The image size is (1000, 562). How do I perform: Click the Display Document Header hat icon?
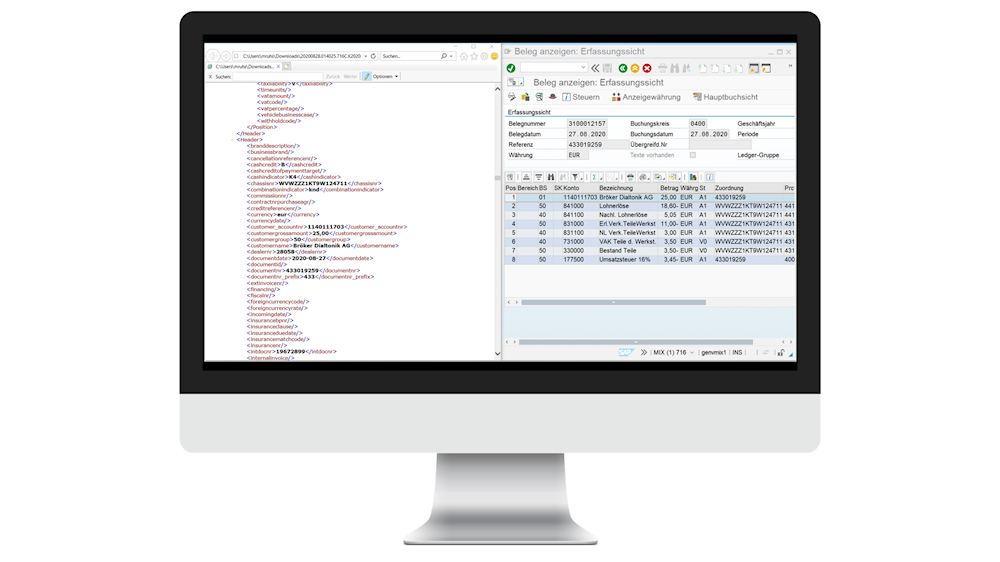552,97
